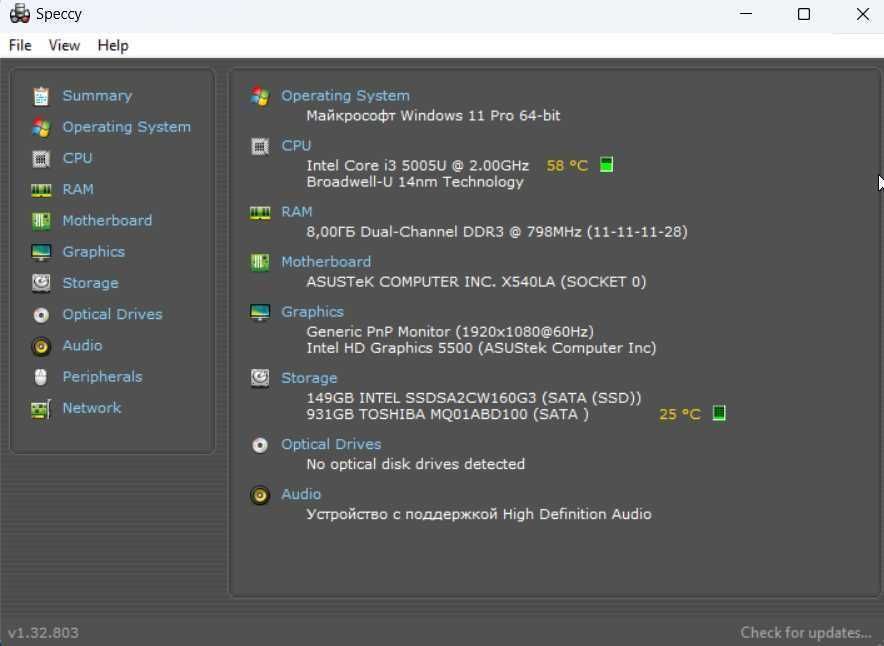Click the Operating System Windows flag sidebar icon
884x646 pixels.
pyautogui.click(x=41, y=127)
